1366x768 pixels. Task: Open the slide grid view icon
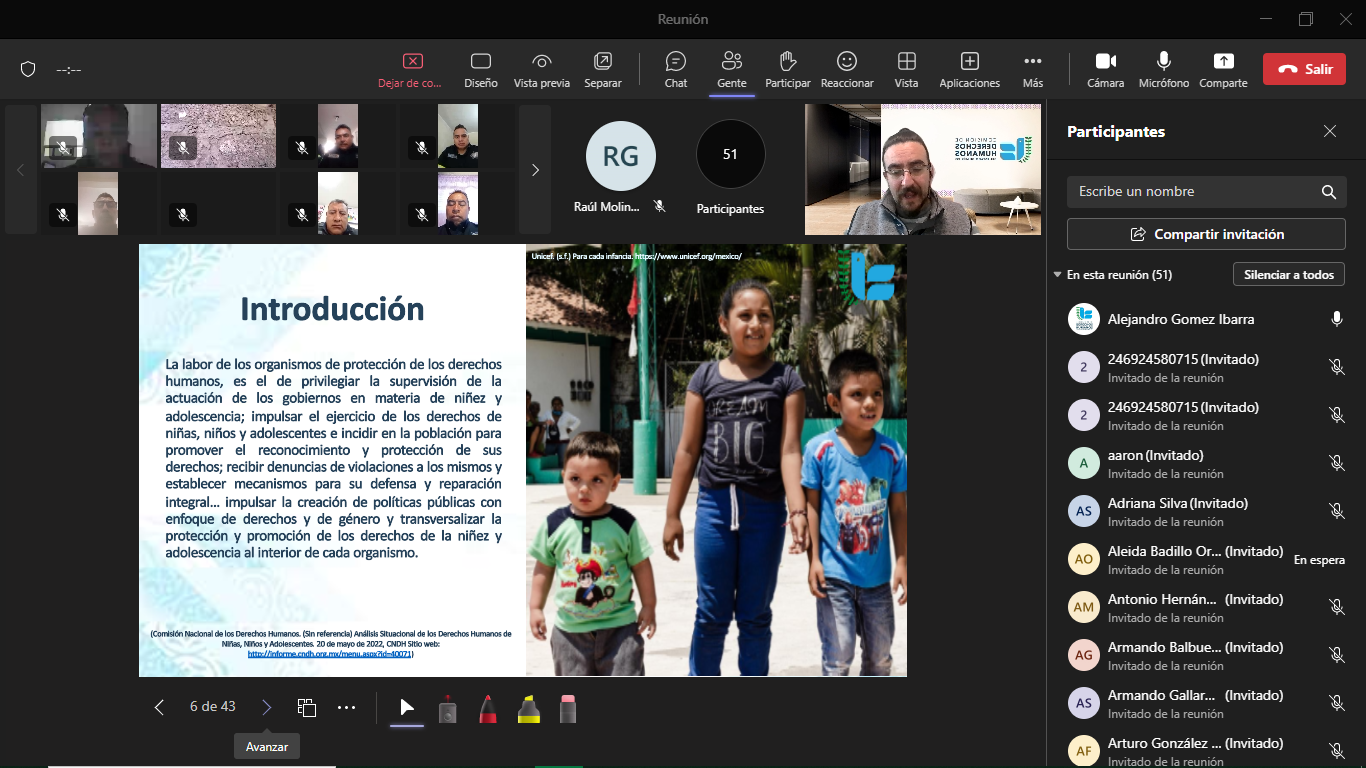click(307, 707)
